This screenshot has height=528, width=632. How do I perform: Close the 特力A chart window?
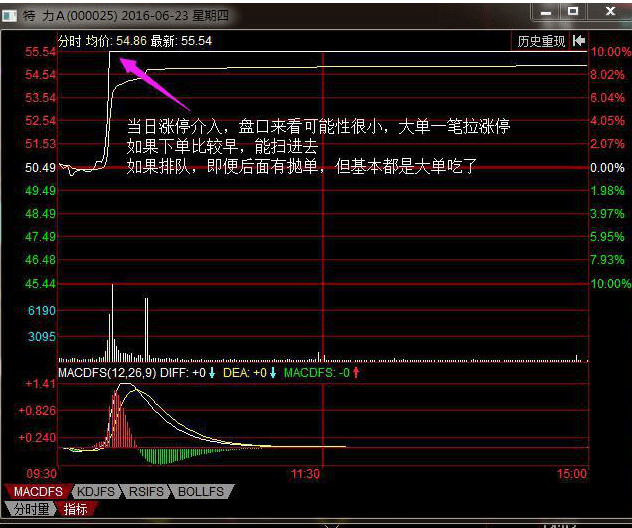(x=610, y=11)
